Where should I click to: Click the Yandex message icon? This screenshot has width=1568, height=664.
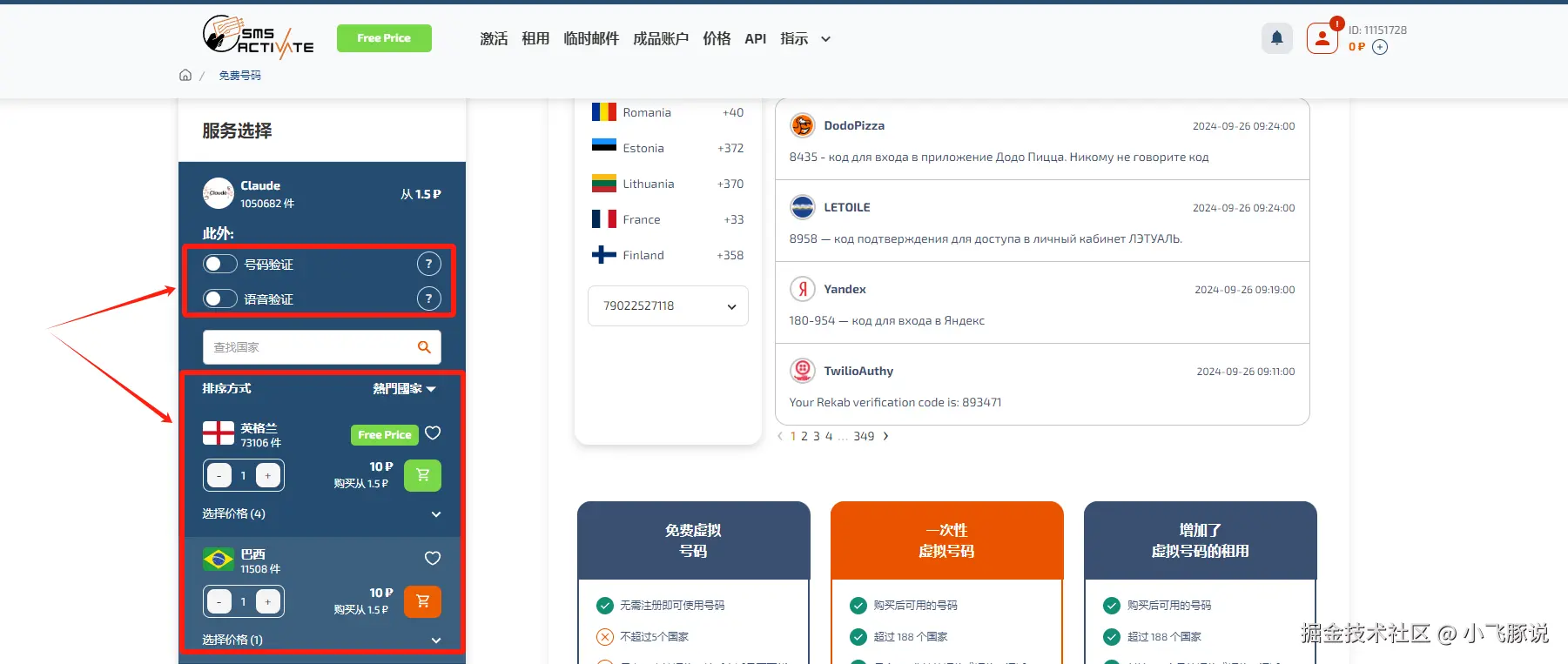coord(802,289)
